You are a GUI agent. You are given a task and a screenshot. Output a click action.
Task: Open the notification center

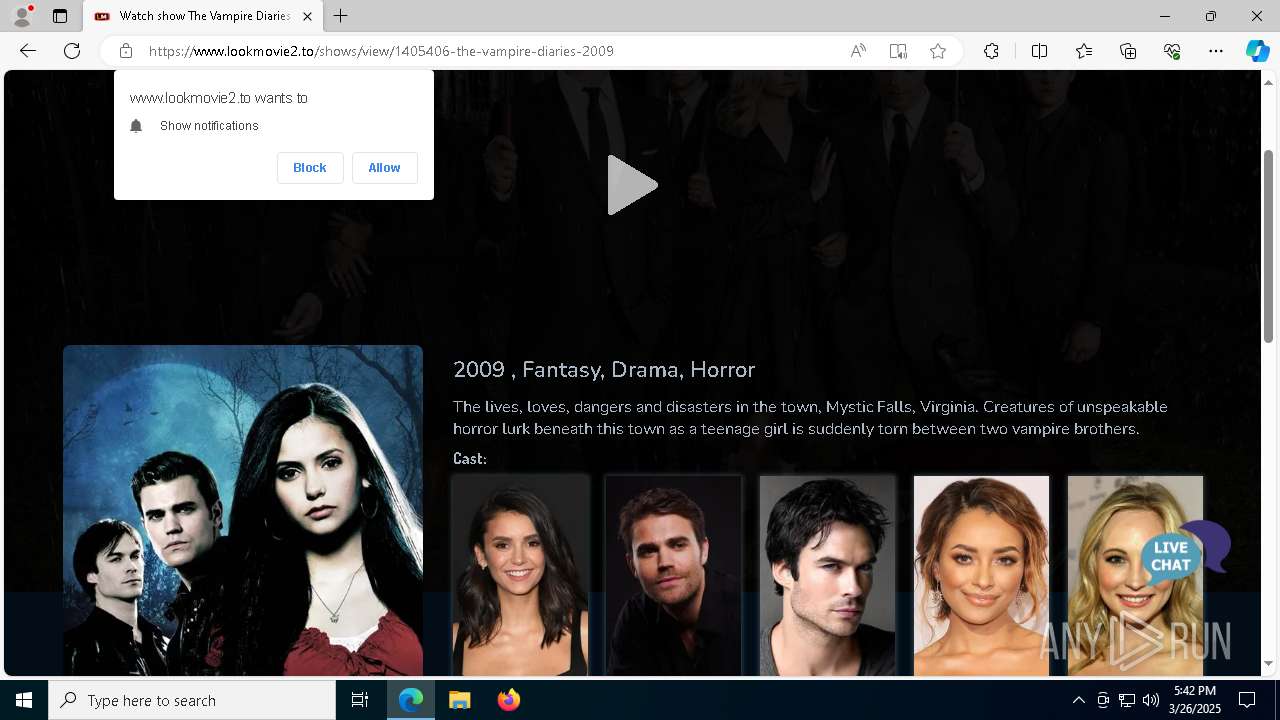pos(1247,700)
